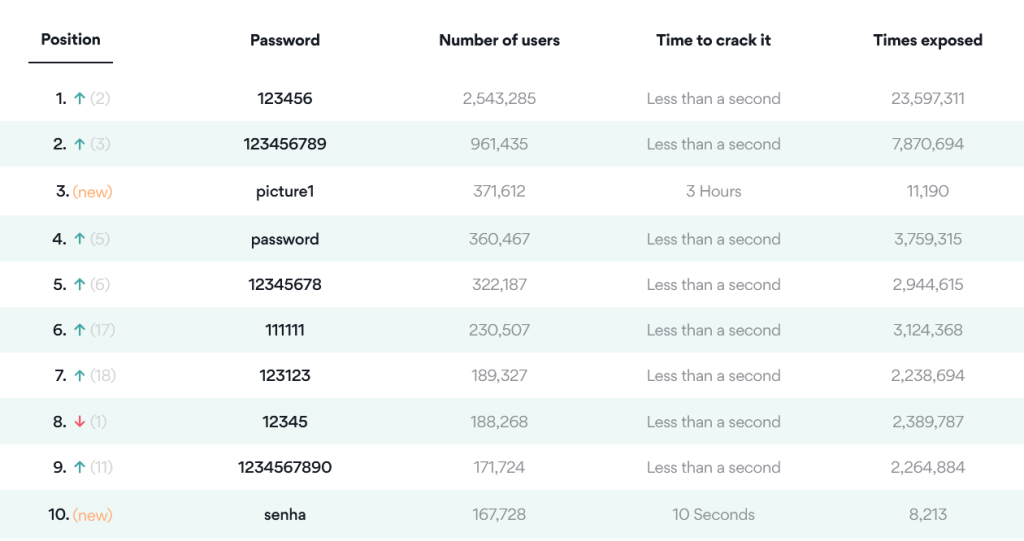Click the Times exposed column header
The image size is (1024, 541).
pyautogui.click(x=927, y=41)
